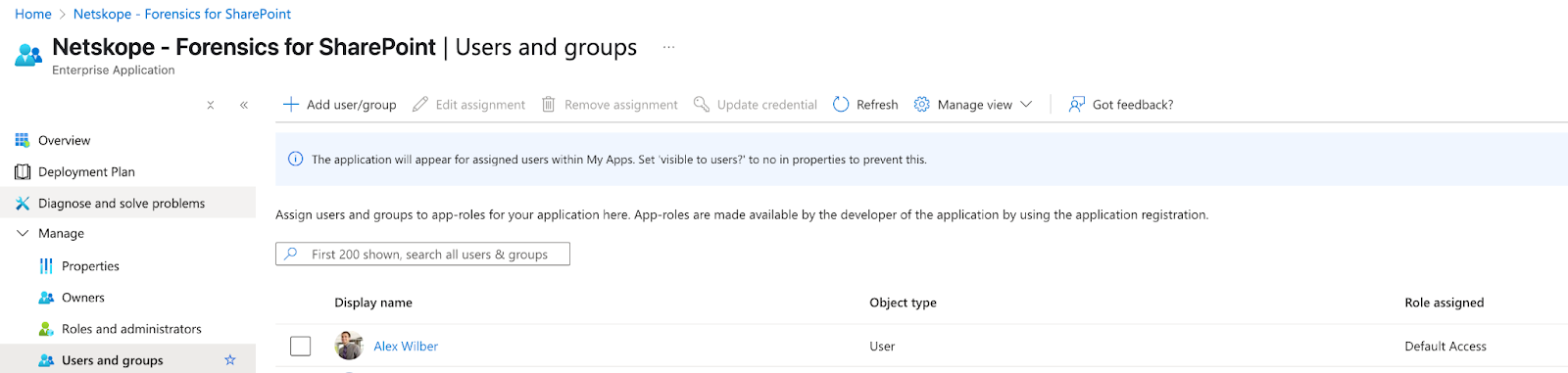Click the Remove assignment label
The image size is (1568, 373).
[621, 105]
